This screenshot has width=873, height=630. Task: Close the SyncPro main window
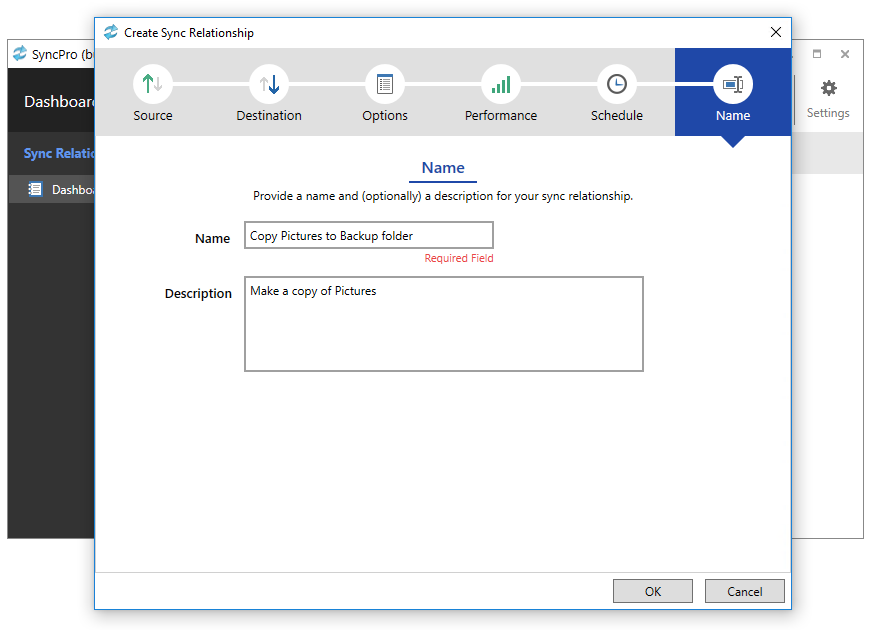[845, 54]
